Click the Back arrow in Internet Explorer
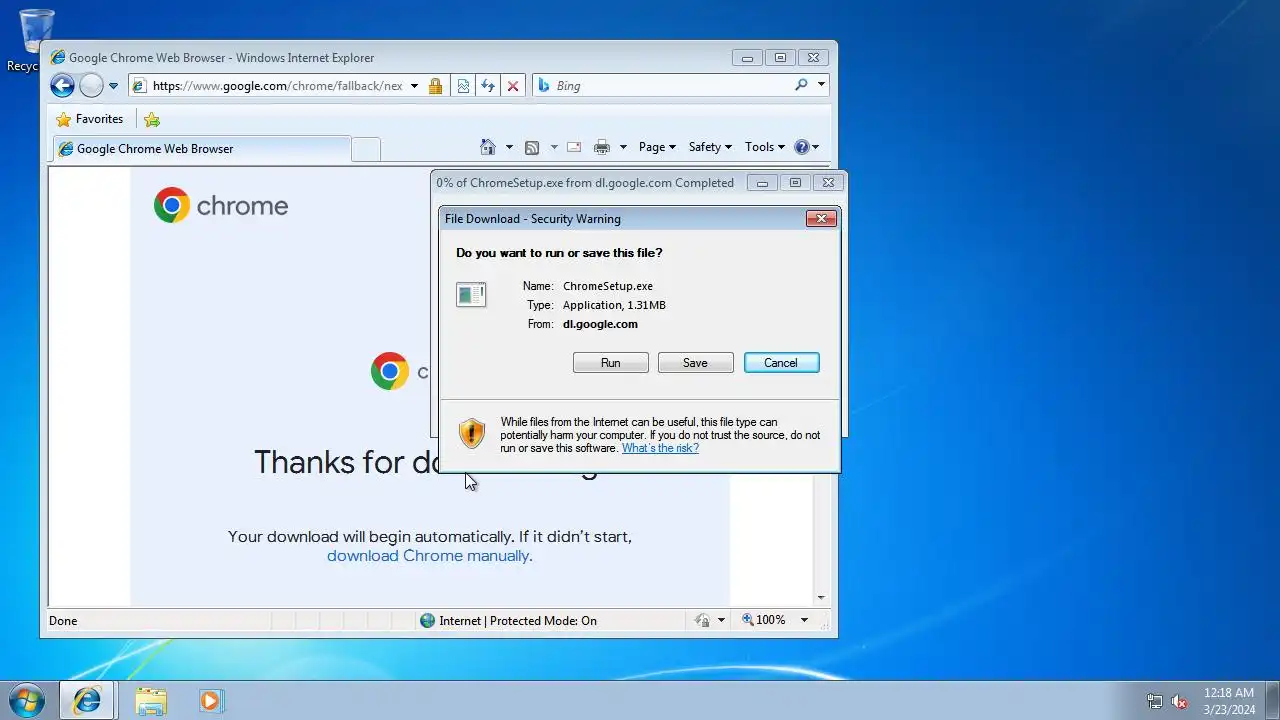Screen dimensions: 1280x720 click(62, 86)
